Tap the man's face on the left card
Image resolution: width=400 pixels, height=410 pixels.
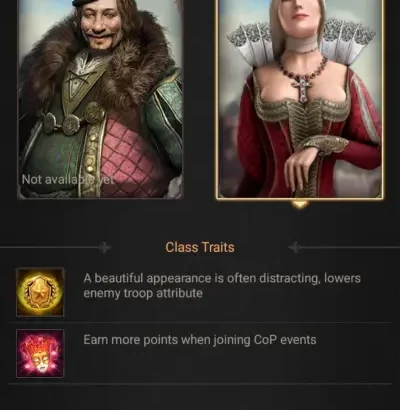point(99,25)
